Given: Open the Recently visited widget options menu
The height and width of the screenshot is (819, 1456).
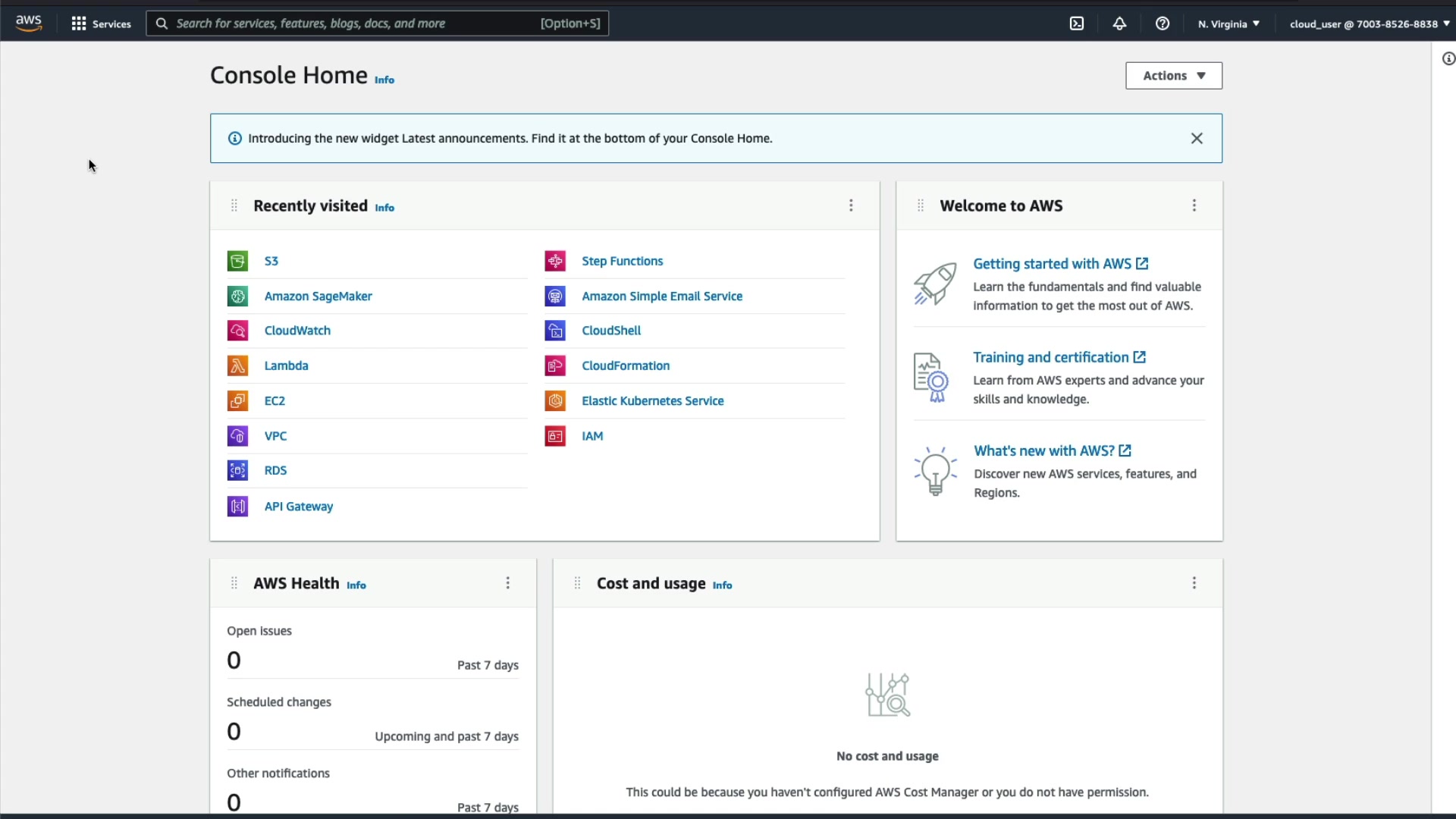Looking at the screenshot, I should [851, 206].
